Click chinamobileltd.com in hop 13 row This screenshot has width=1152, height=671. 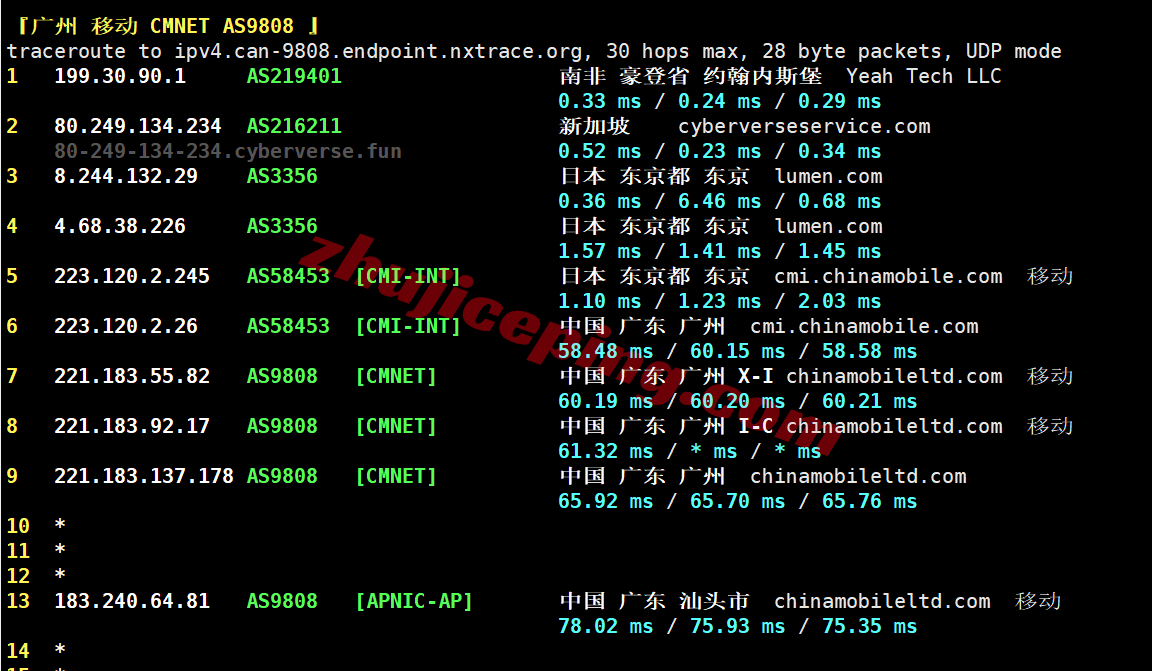(882, 601)
